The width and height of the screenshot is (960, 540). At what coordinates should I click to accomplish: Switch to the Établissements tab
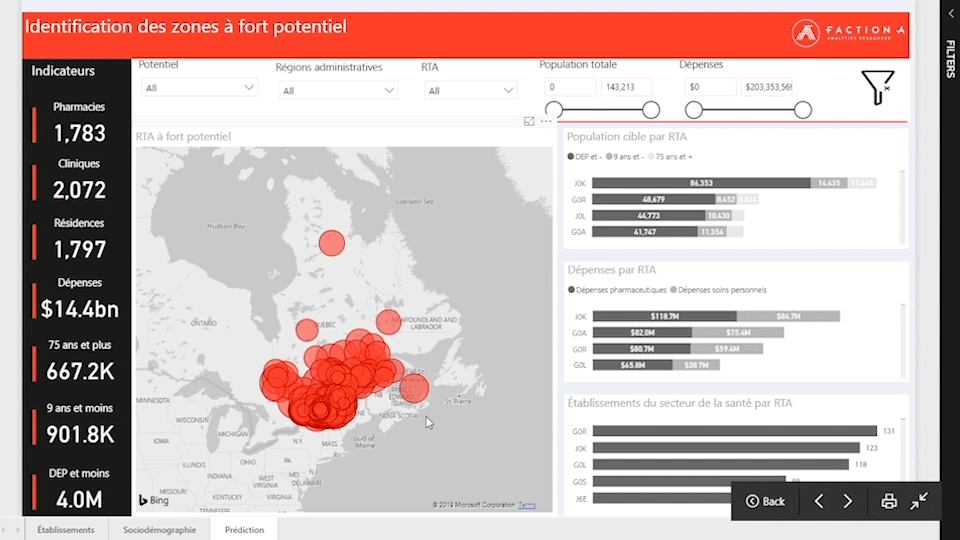tap(66, 530)
